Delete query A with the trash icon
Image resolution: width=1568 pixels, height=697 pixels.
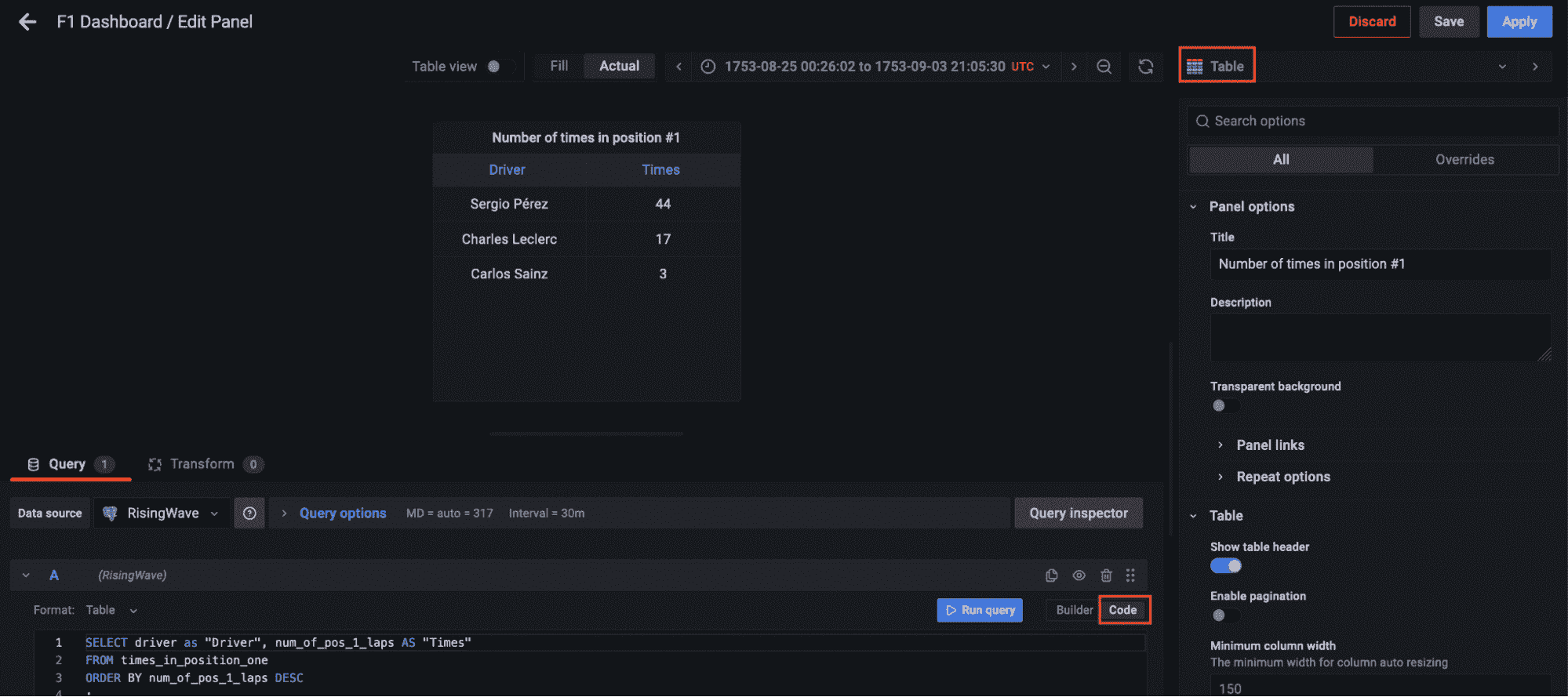[x=1106, y=575]
